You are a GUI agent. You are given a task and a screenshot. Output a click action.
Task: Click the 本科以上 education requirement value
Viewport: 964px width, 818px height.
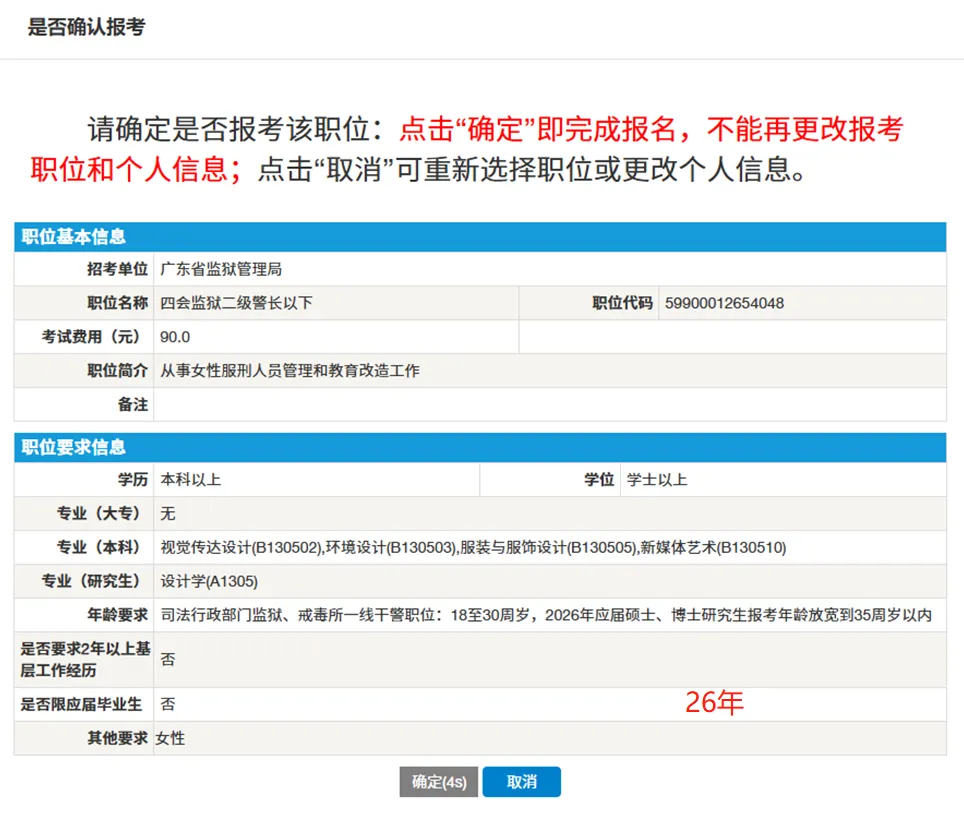tap(191, 480)
